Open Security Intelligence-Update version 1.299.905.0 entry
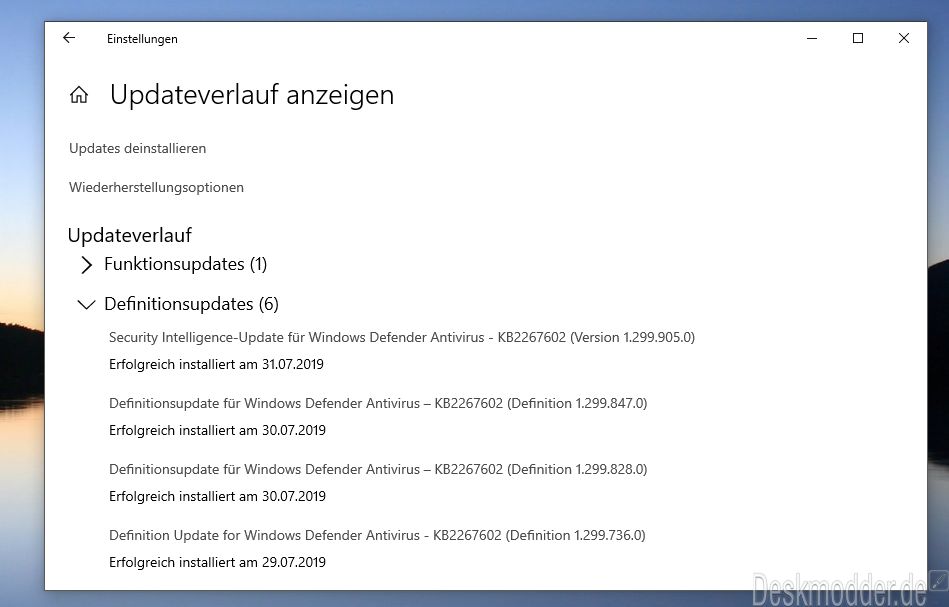This screenshot has width=949, height=607. (402, 337)
